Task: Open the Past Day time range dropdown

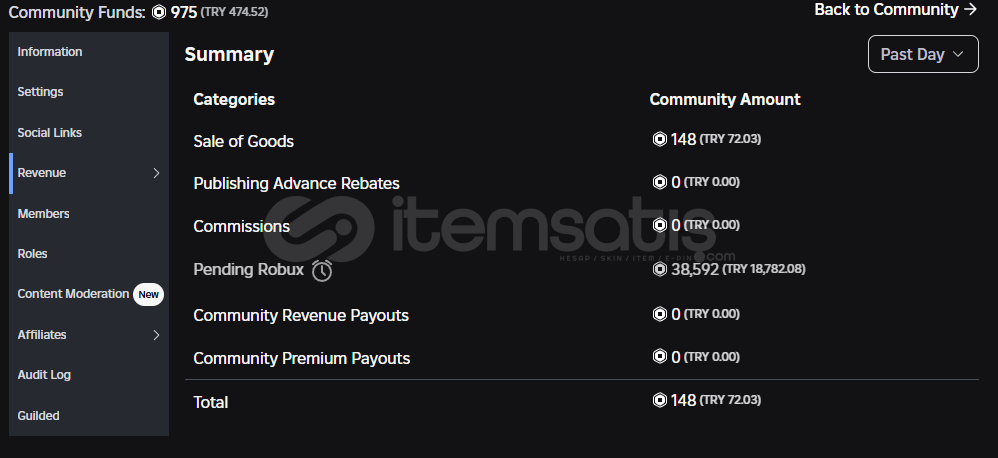Action: click(923, 54)
